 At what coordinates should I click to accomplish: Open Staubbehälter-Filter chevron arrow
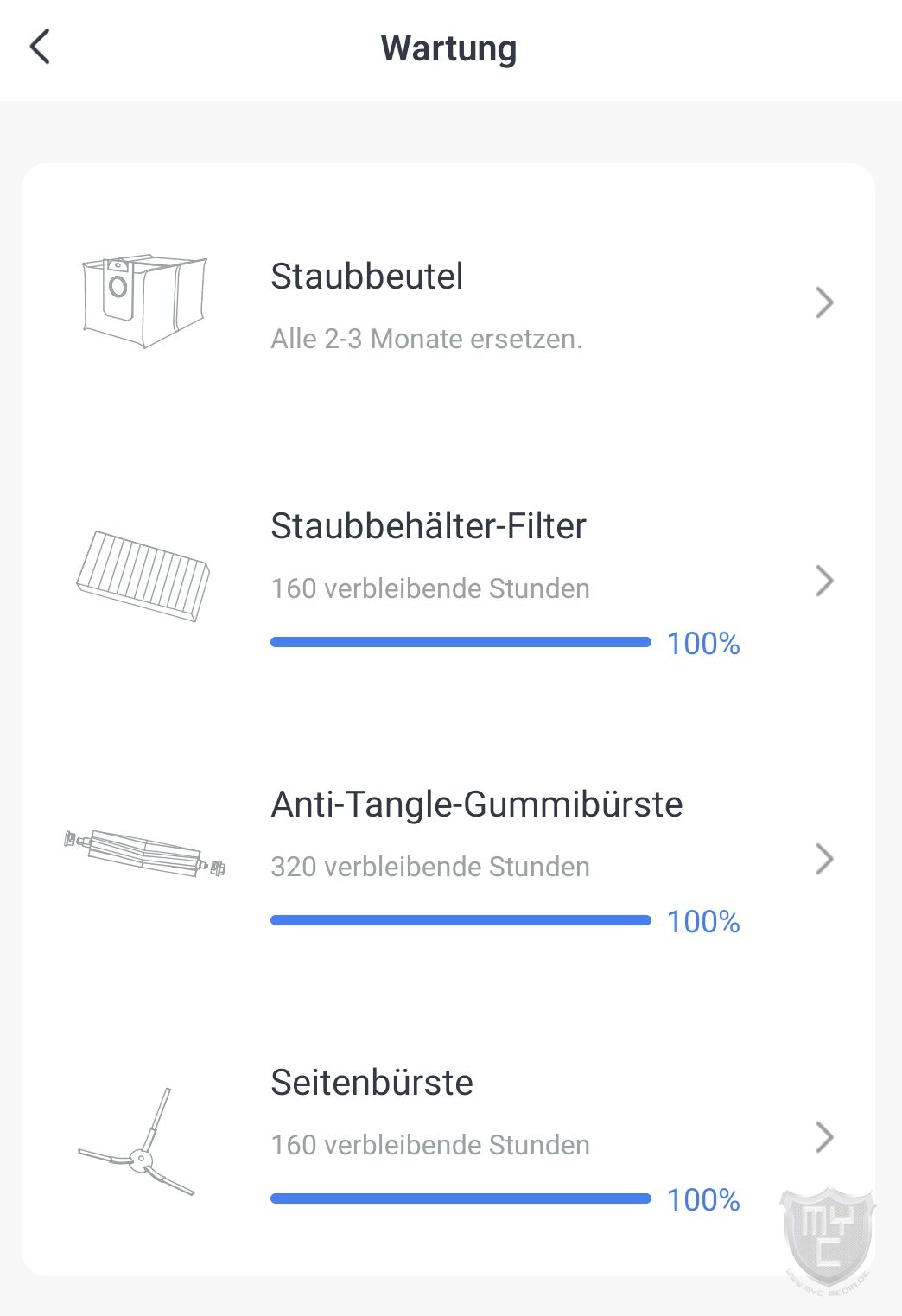pyautogui.click(x=824, y=581)
